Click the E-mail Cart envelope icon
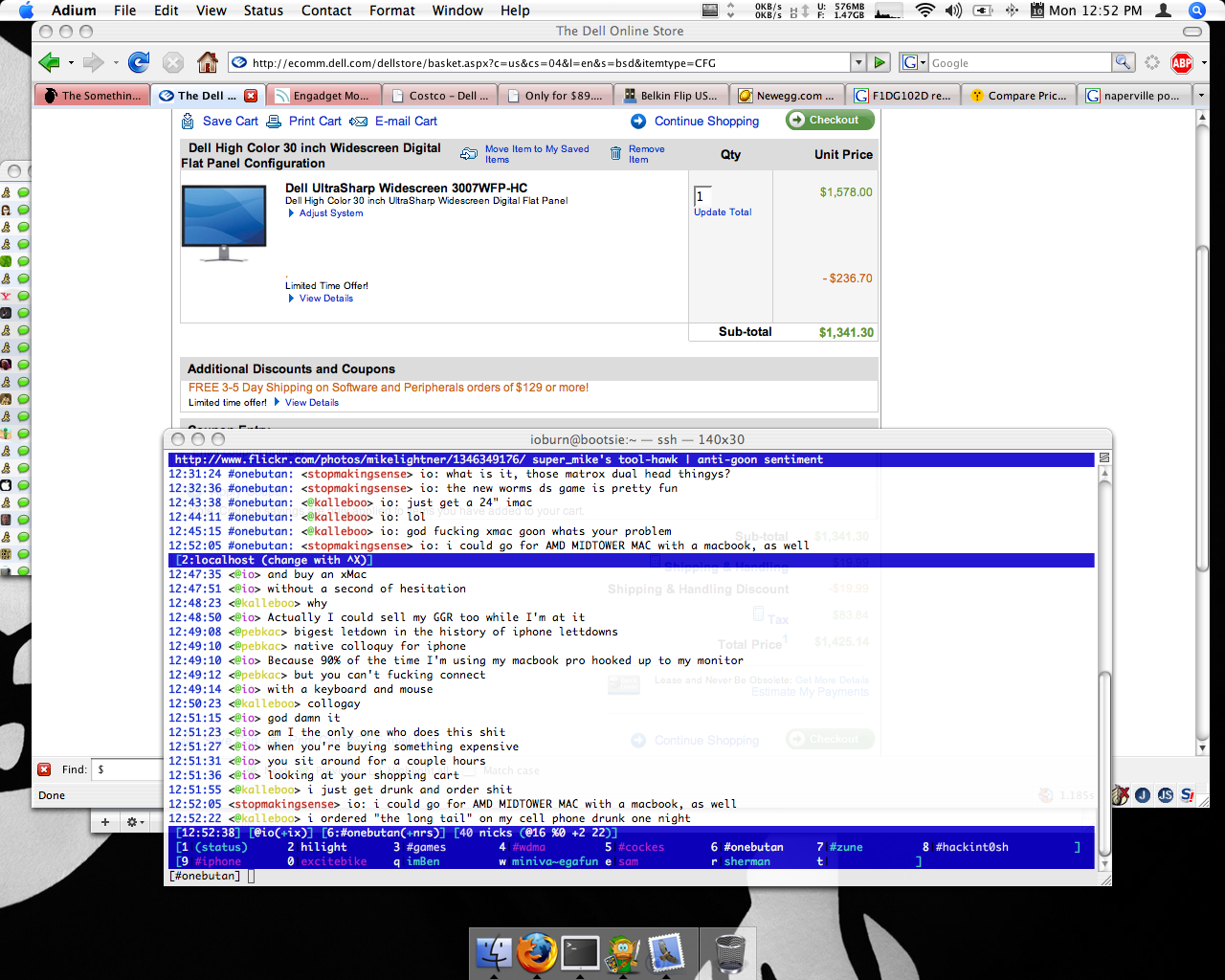 click(x=359, y=122)
